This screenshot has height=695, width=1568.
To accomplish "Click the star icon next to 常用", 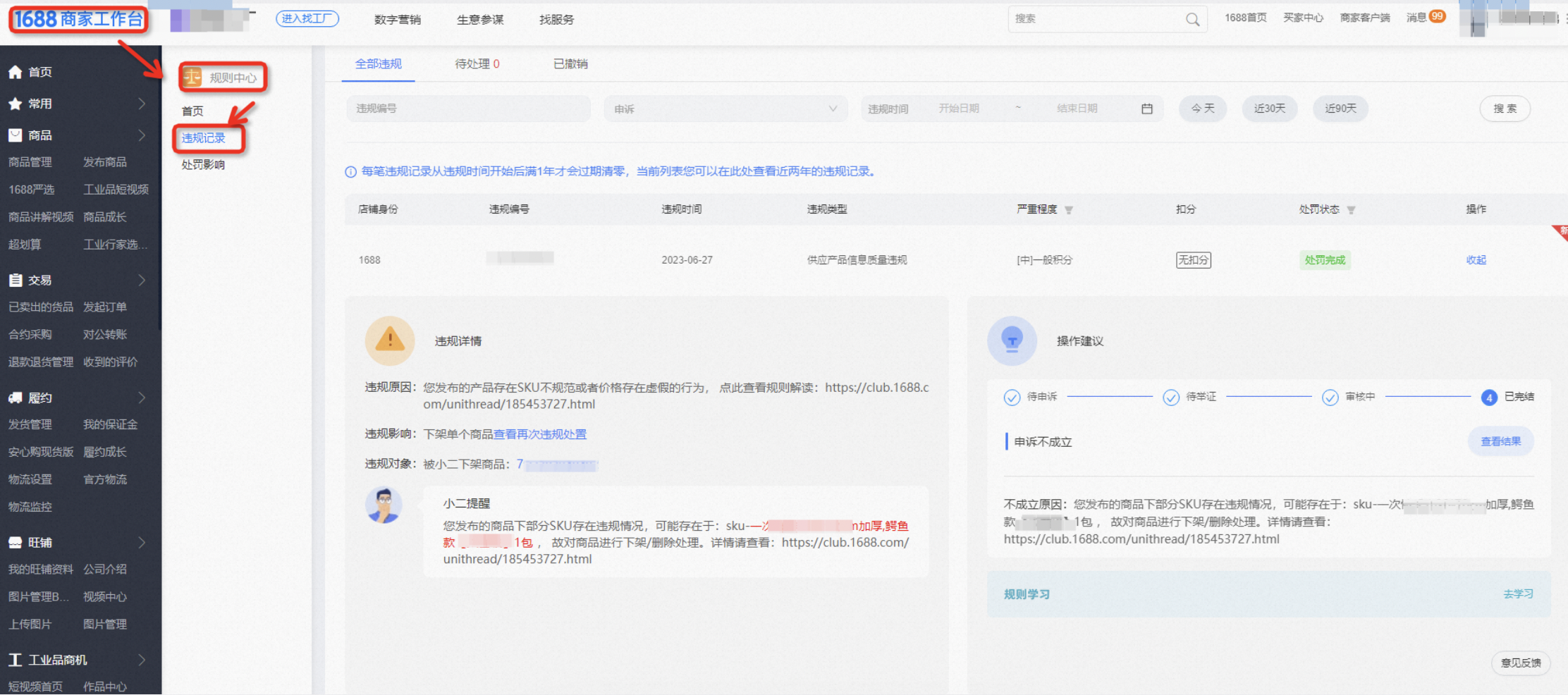I will click(15, 103).
